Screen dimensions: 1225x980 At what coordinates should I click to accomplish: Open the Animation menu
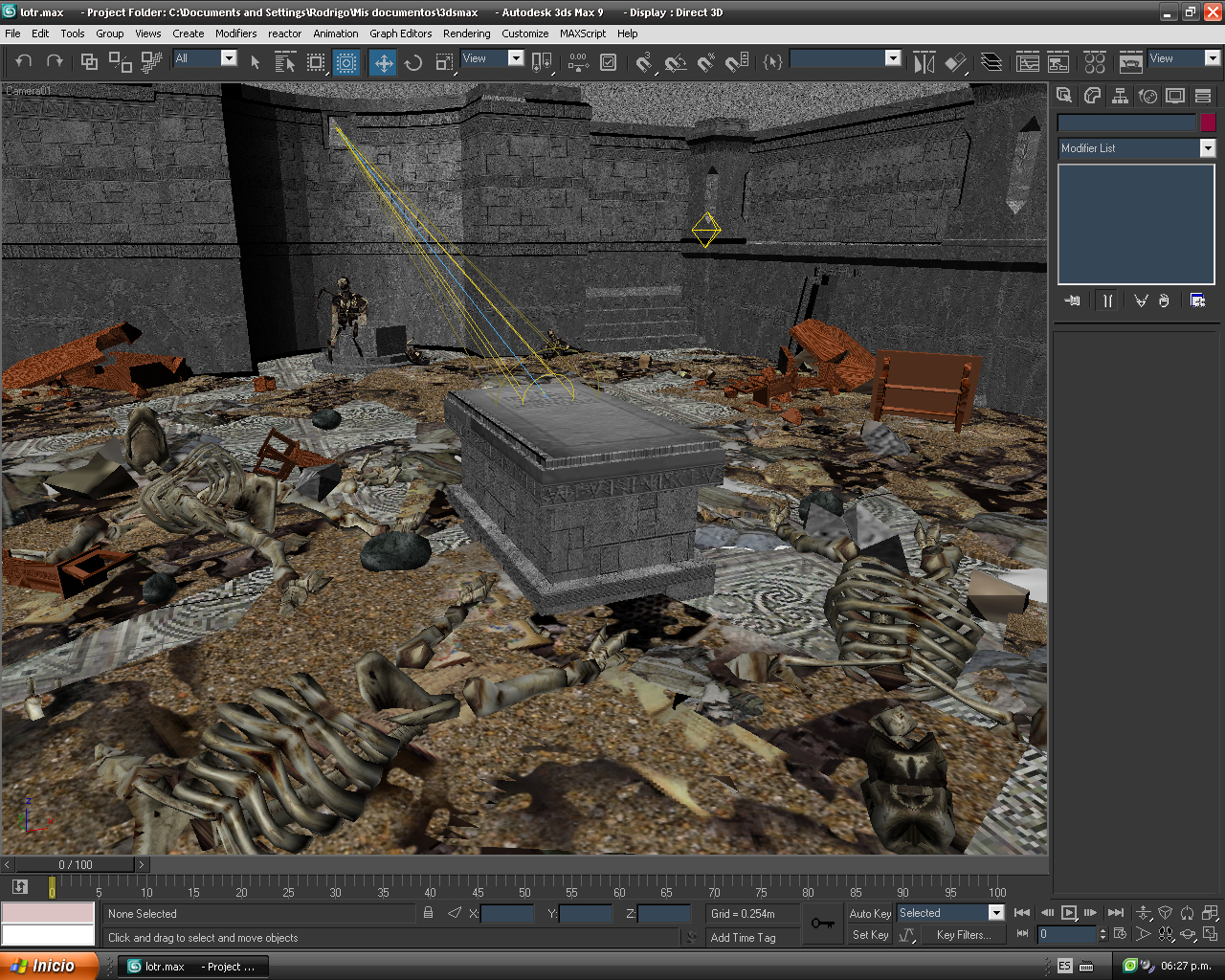pos(336,33)
